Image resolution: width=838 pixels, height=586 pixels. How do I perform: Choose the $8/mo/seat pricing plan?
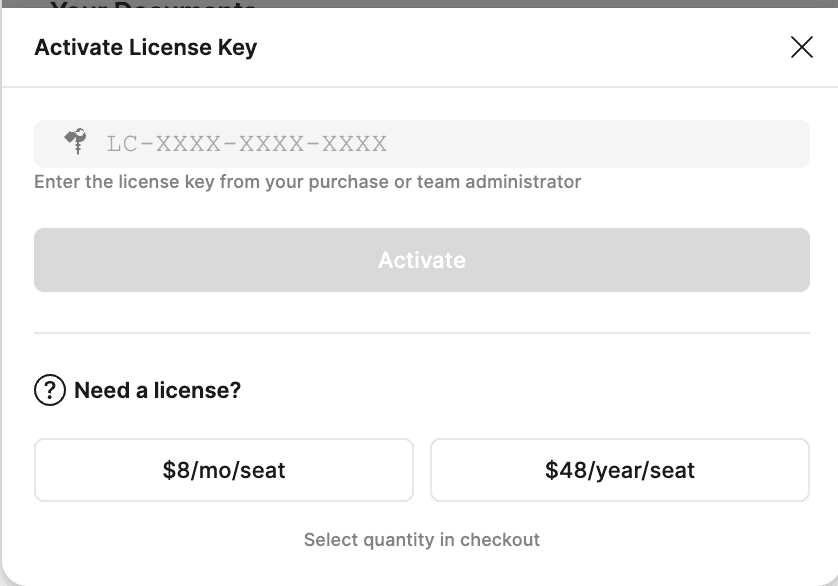[223, 470]
